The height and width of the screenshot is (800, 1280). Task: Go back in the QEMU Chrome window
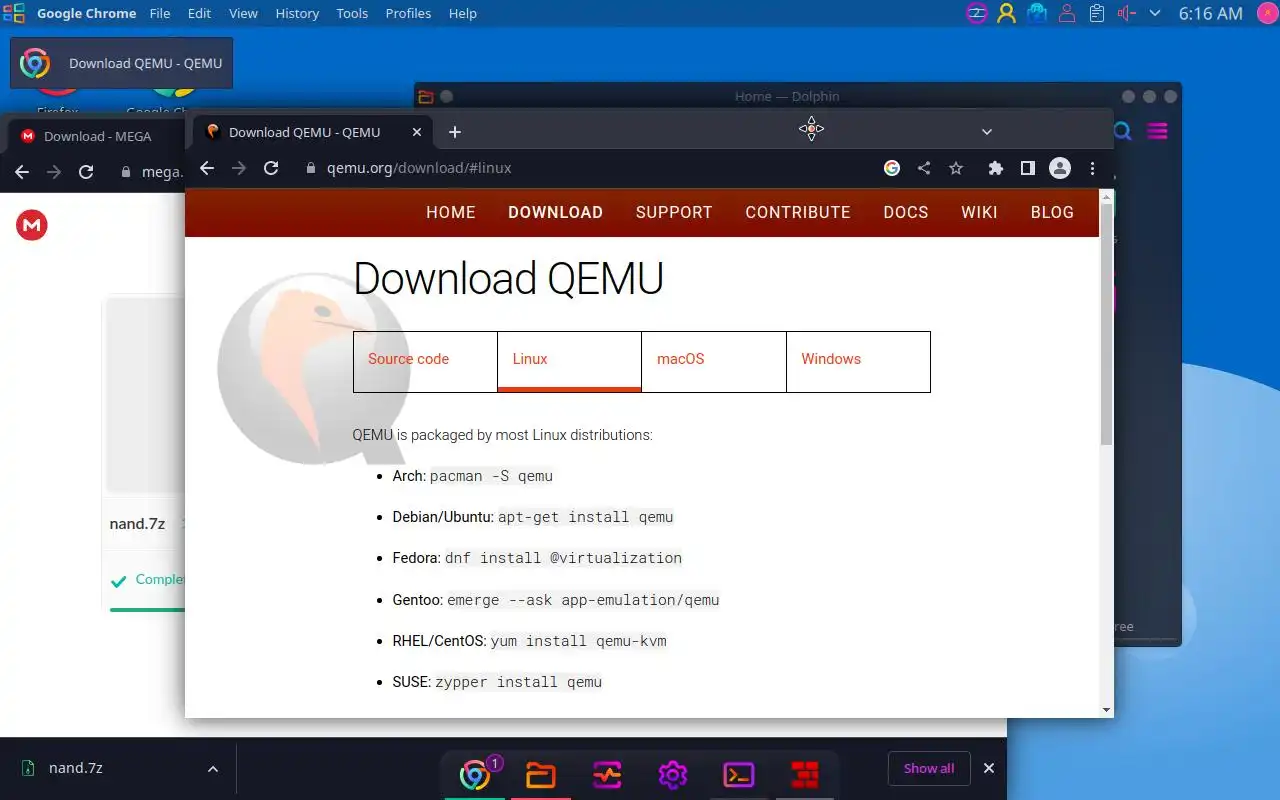[207, 168]
